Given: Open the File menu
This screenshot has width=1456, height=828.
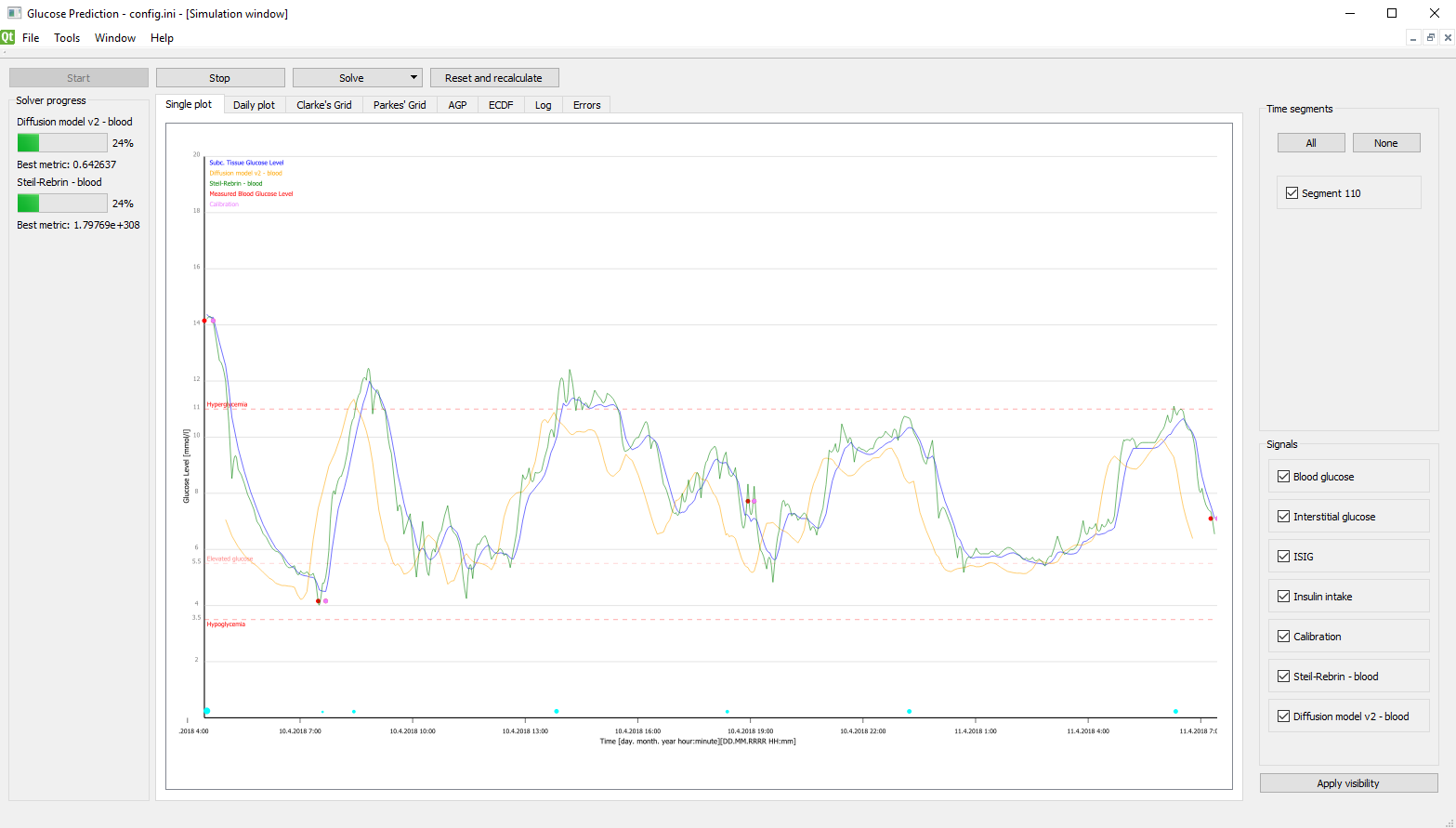Looking at the screenshot, I should tap(31, 38).
